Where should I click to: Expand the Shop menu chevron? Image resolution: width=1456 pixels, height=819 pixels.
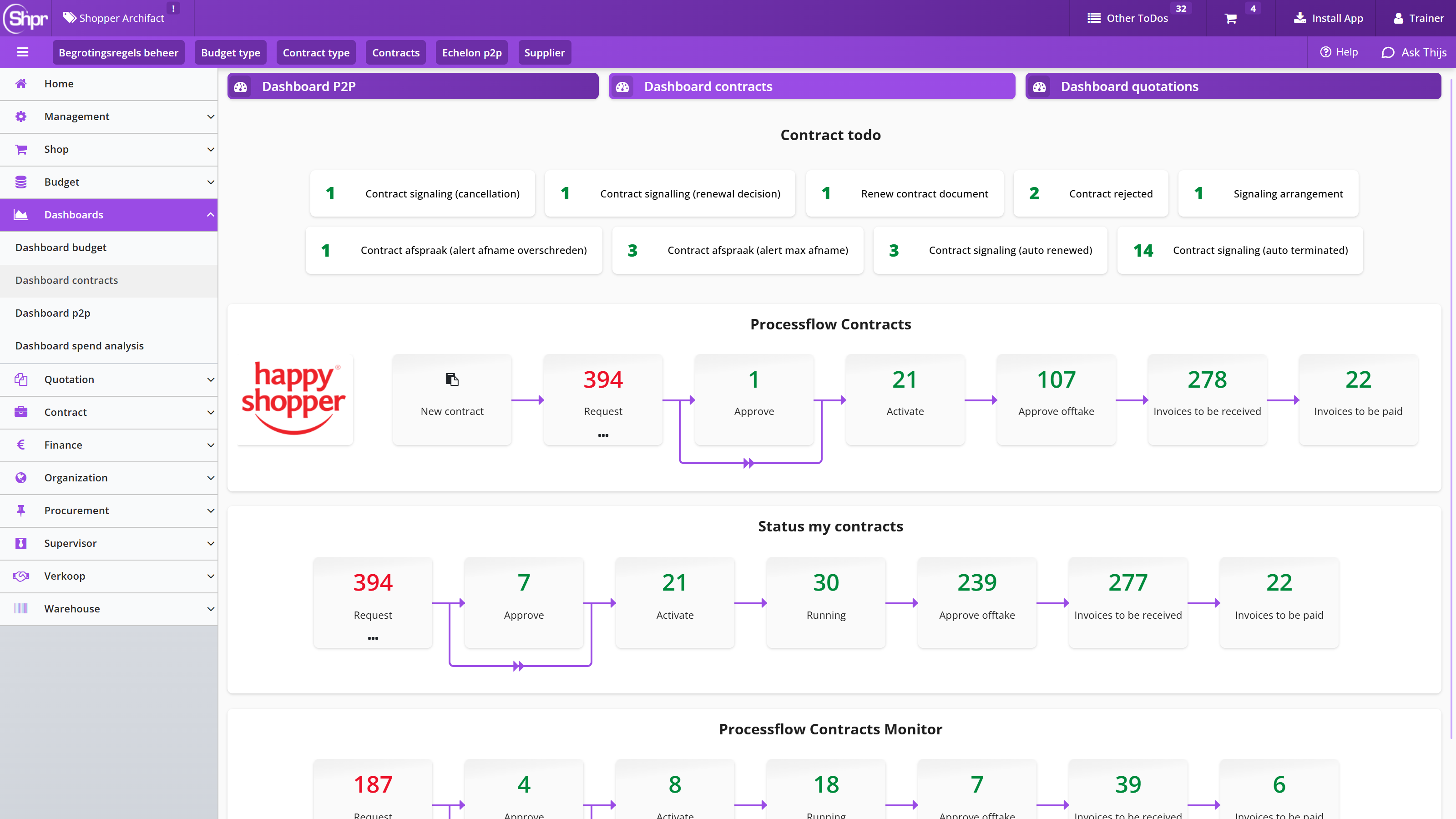[x=211, y=149]
